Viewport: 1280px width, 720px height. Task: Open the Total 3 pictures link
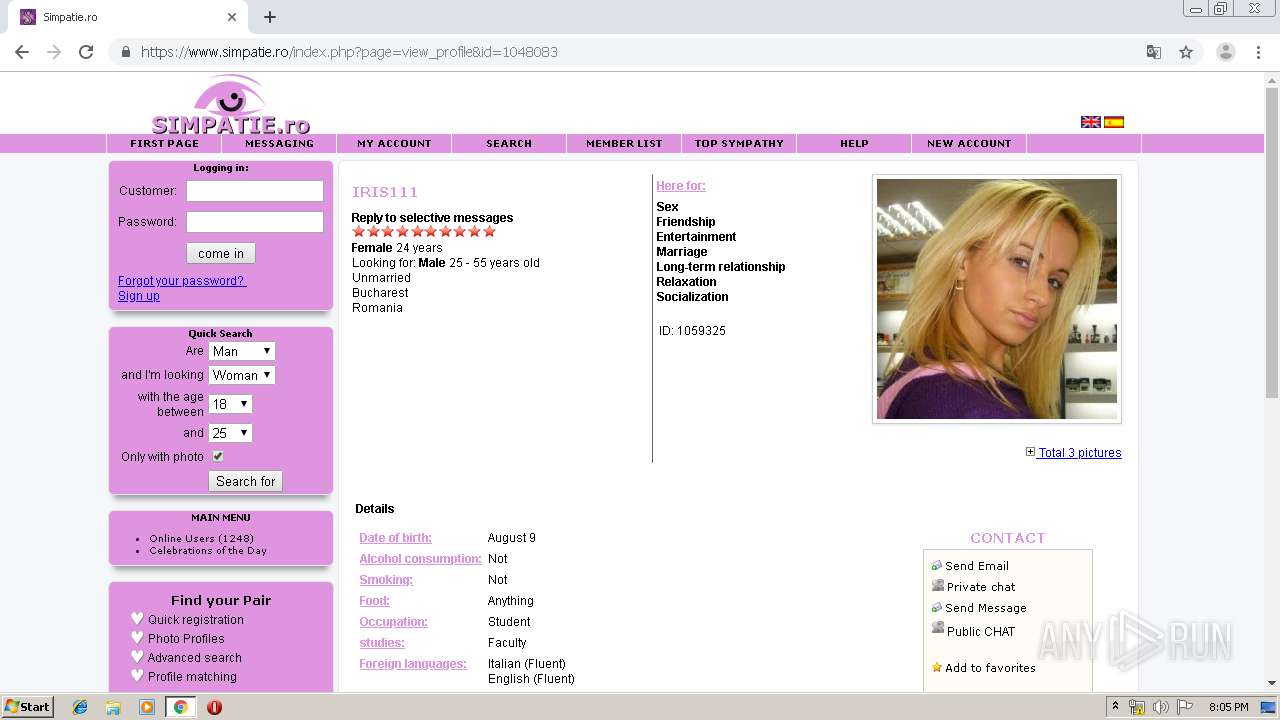[x=1080, y=453]
